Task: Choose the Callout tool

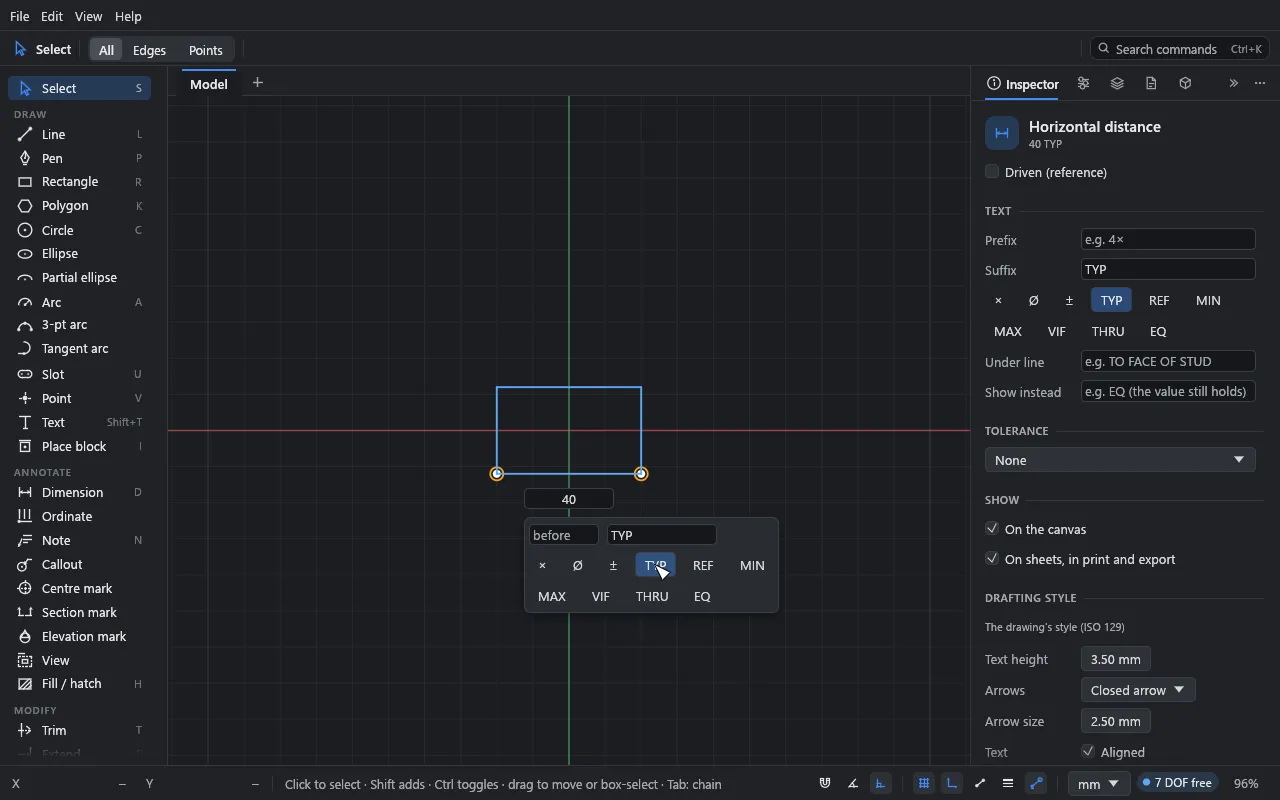Action: point(80,564)
